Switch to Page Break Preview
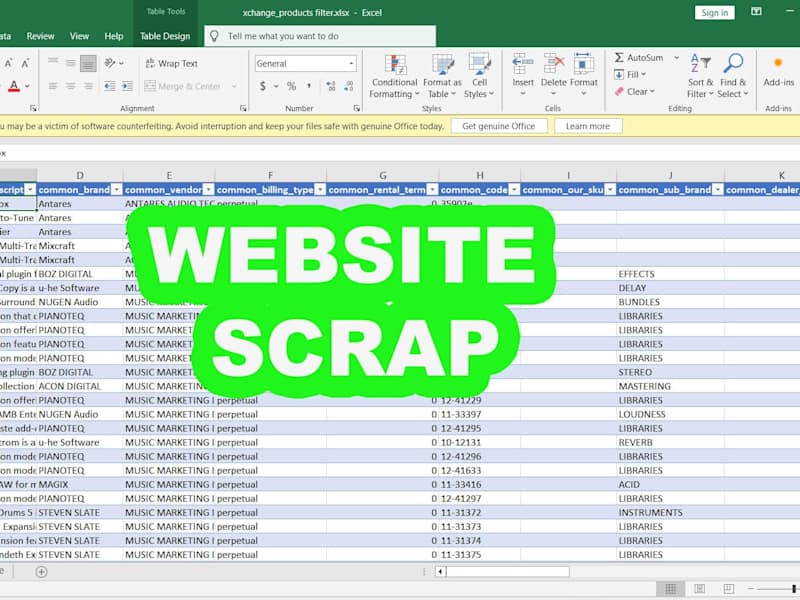 click(729, 589)
